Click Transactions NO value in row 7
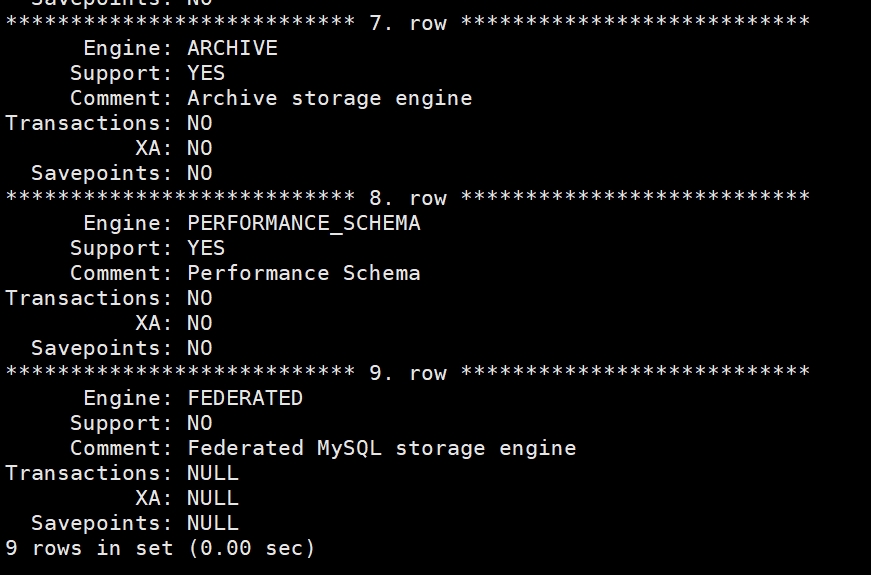Viewport: 871px width, 575px height. click(x=200, y=123)
